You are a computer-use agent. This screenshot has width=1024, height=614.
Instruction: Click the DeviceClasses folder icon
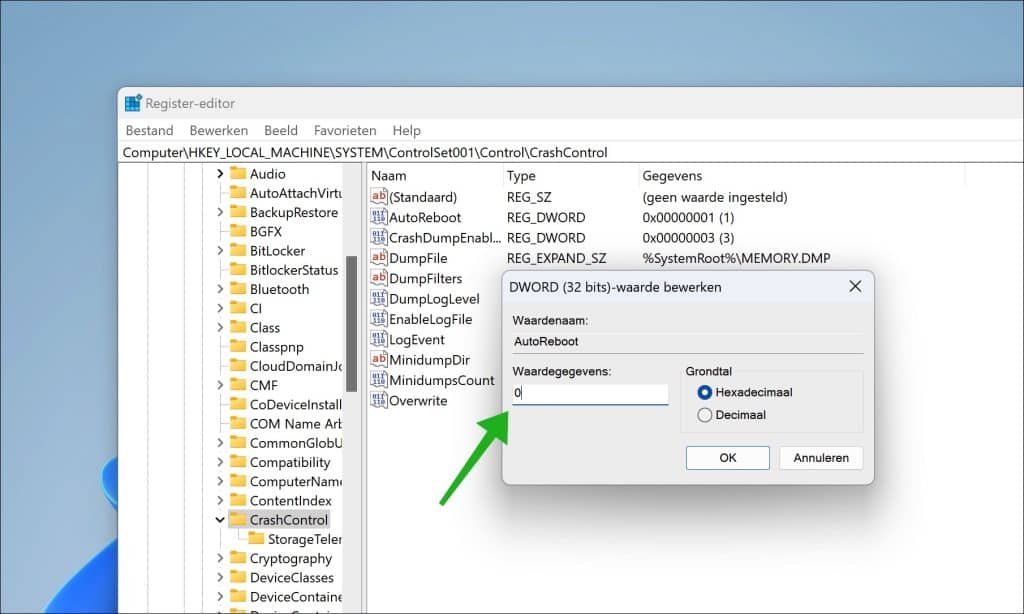238,577
